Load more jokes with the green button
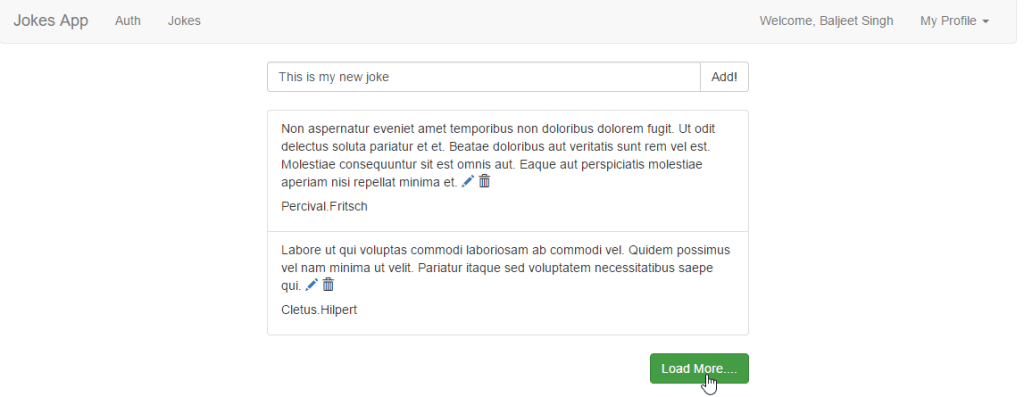 pos(699,368)
